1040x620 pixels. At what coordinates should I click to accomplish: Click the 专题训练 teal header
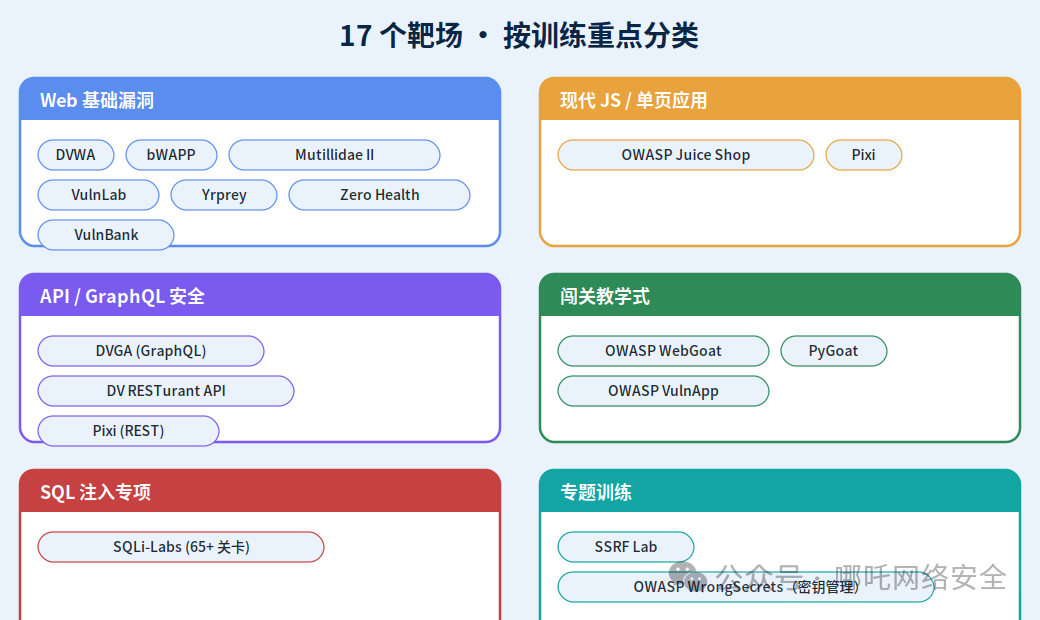tap(780, 491)
